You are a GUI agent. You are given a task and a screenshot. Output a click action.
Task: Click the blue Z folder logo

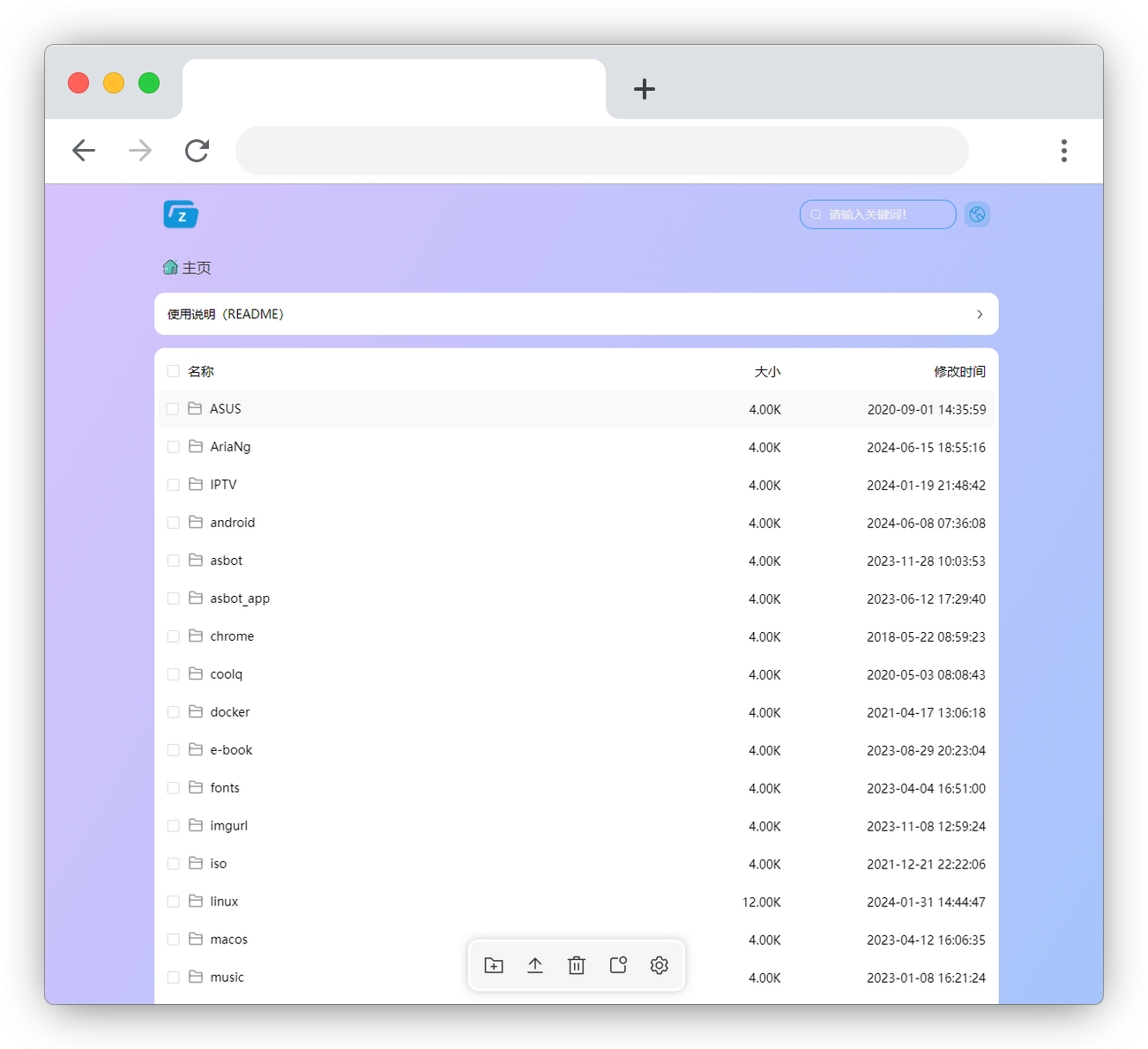[181, 214]
